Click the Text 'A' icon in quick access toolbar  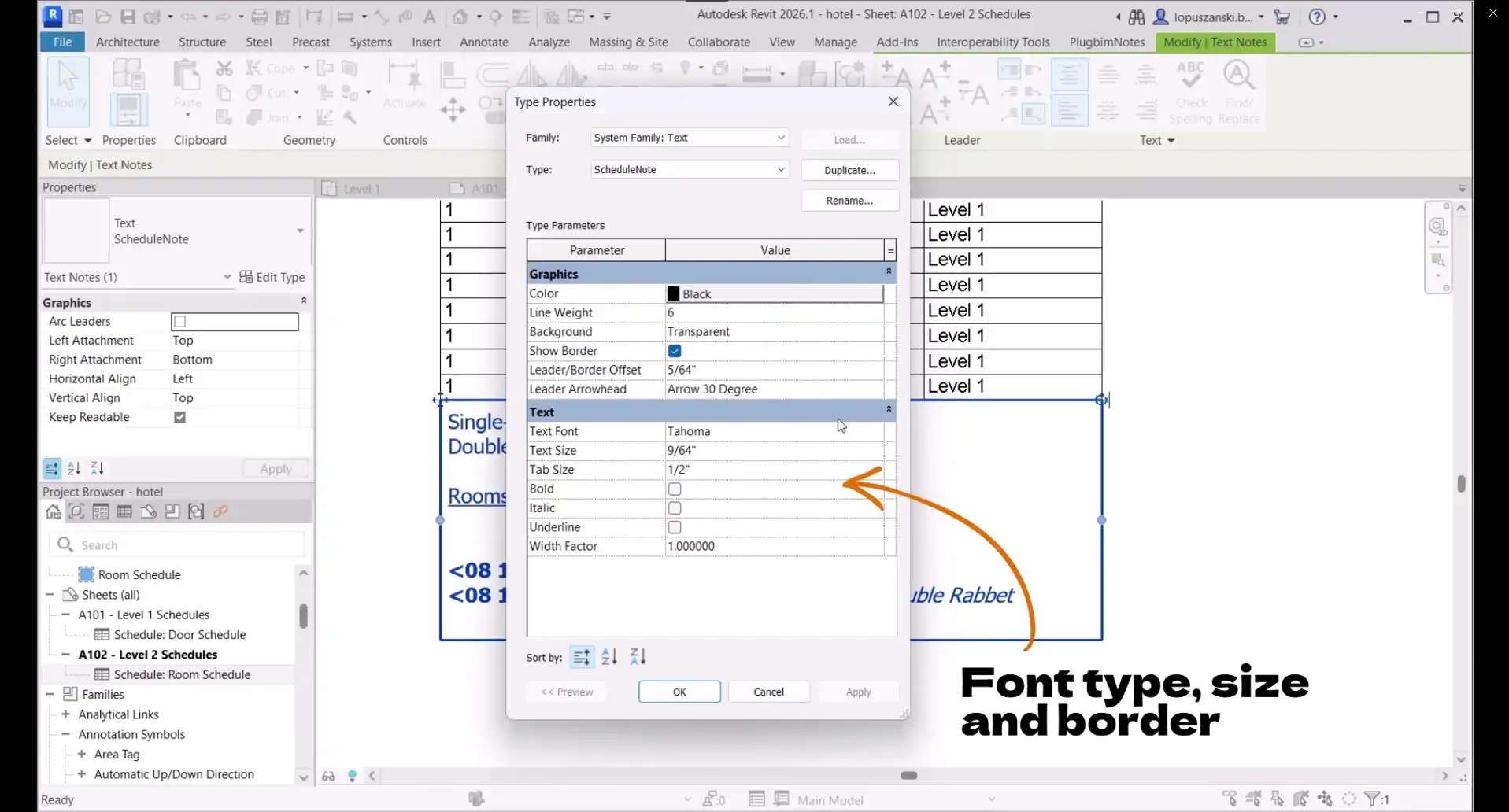click(430, 16)
